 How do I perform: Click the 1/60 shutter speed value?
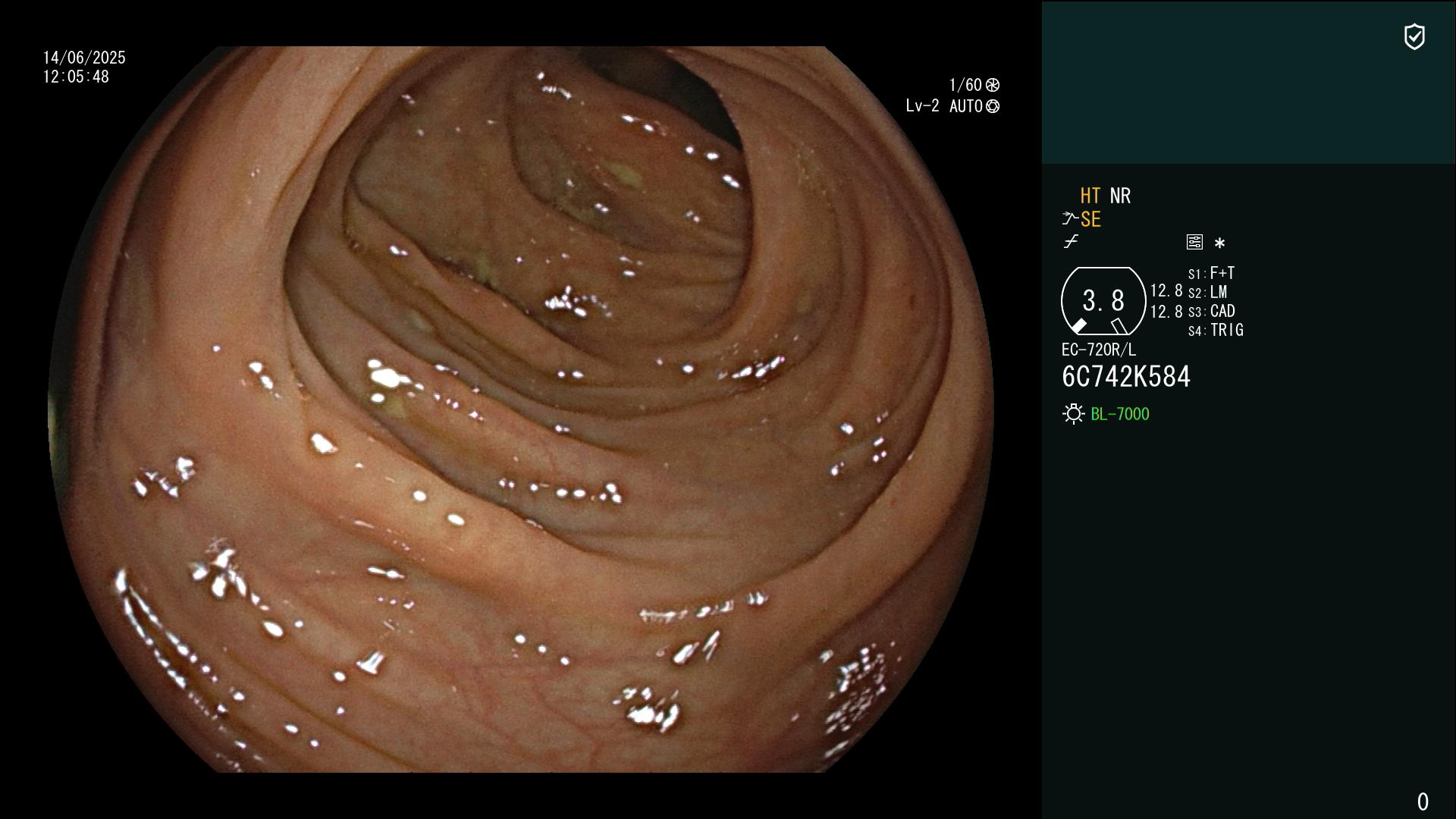[965, 85]
